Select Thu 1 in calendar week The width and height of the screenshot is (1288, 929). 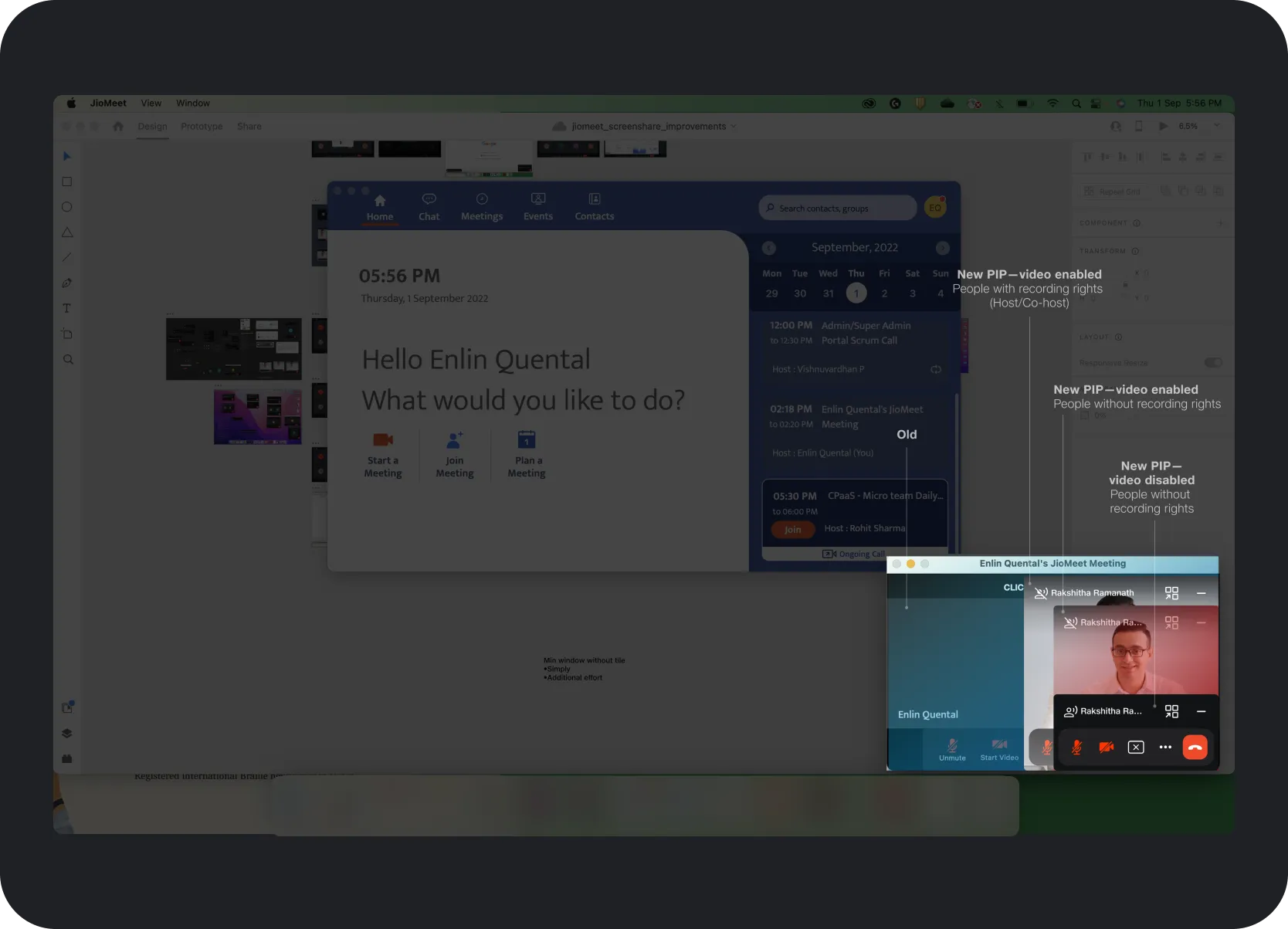(856, 293)
